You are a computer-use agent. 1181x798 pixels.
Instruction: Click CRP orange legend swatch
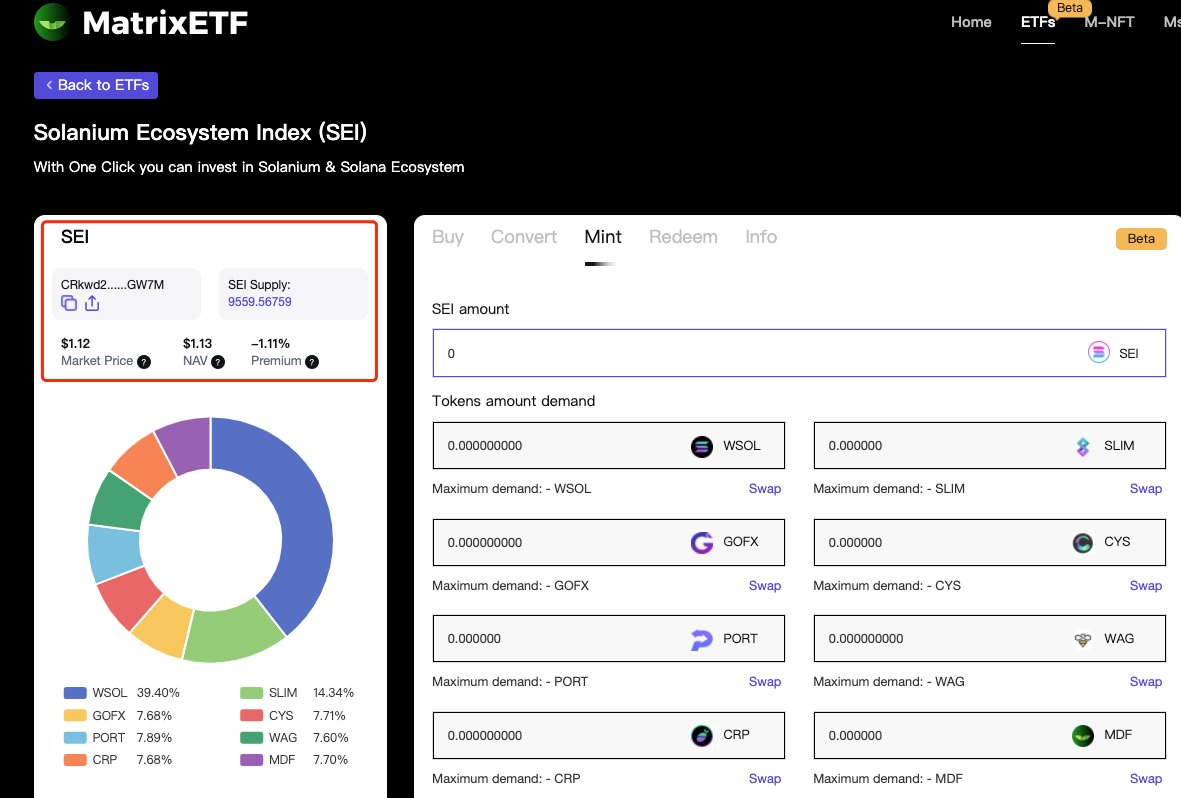coord(75,760)
